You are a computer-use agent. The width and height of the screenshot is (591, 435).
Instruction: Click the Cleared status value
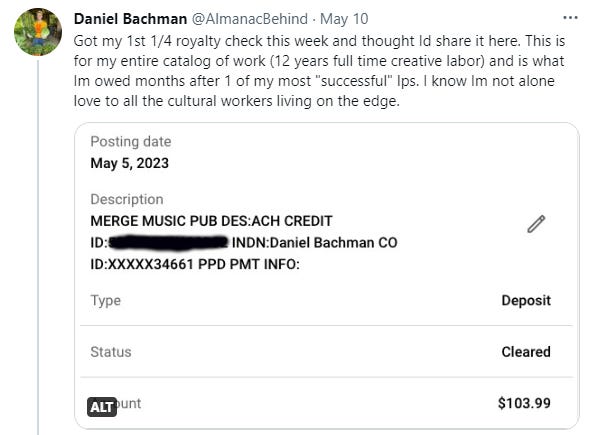click(526, 352)
